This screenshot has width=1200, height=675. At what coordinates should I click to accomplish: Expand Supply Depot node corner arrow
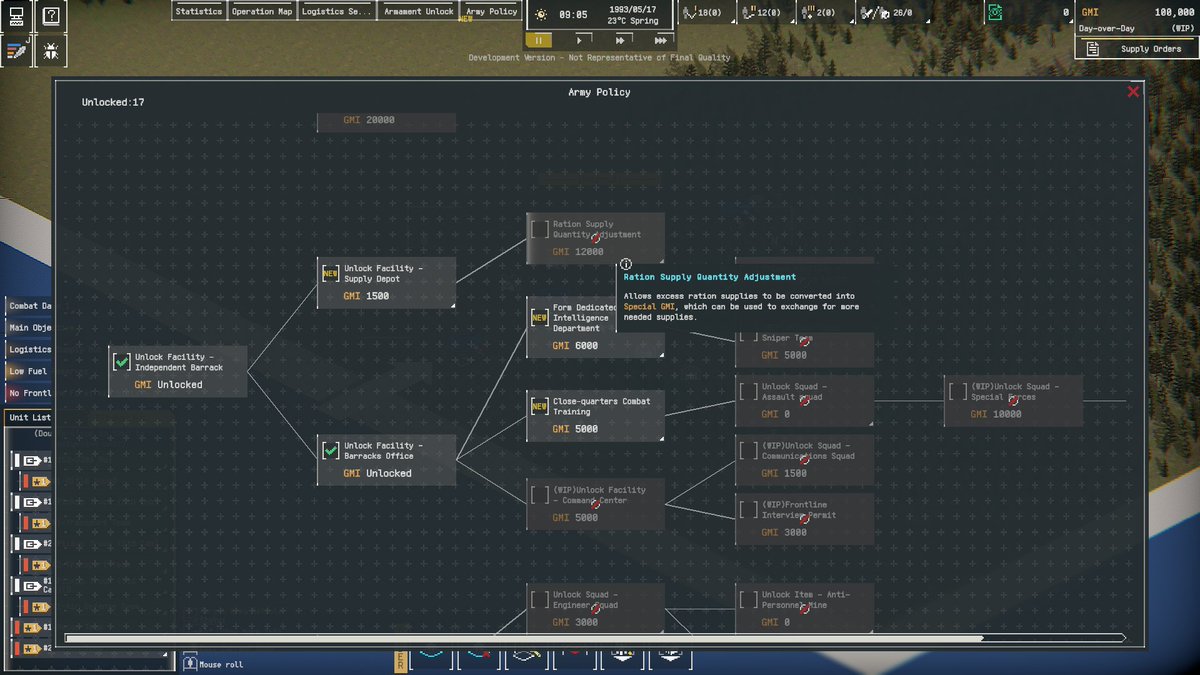[x=453, y=305]
